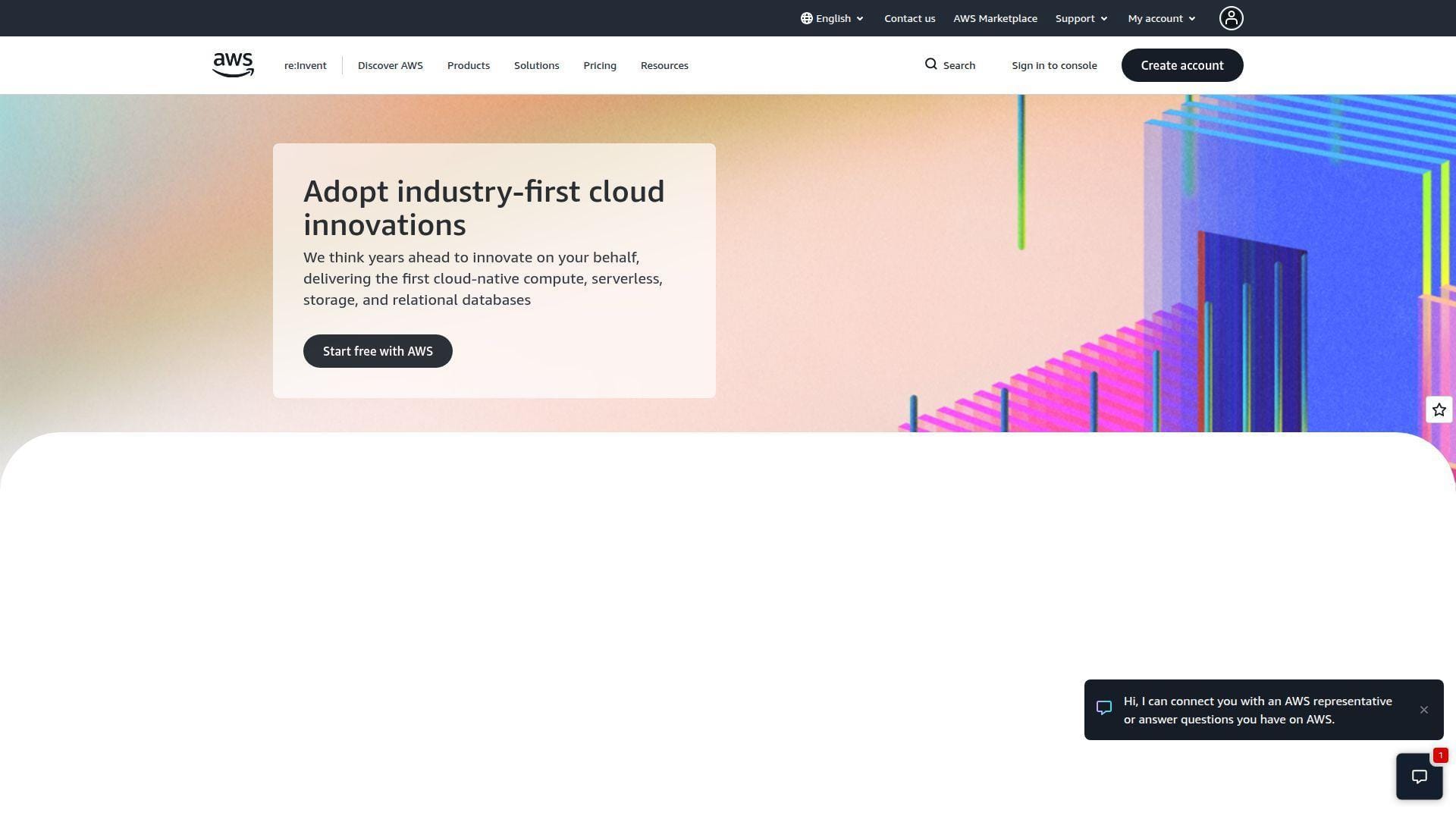Open the Products menu
Viewport: 1456px width, 819px height.
pyautogui.click(x=469, y=65)
